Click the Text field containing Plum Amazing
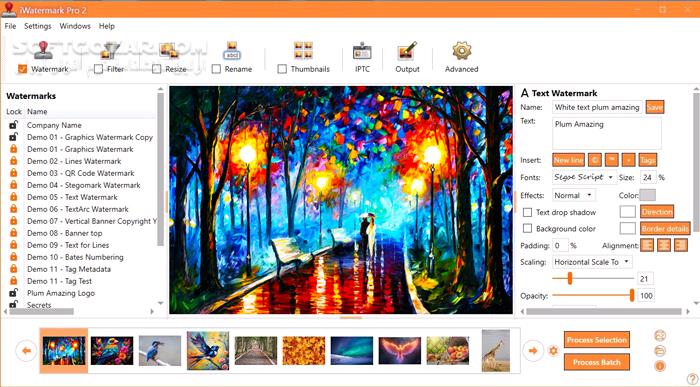This screenshot has width=700, height=387. click(607, 133)
